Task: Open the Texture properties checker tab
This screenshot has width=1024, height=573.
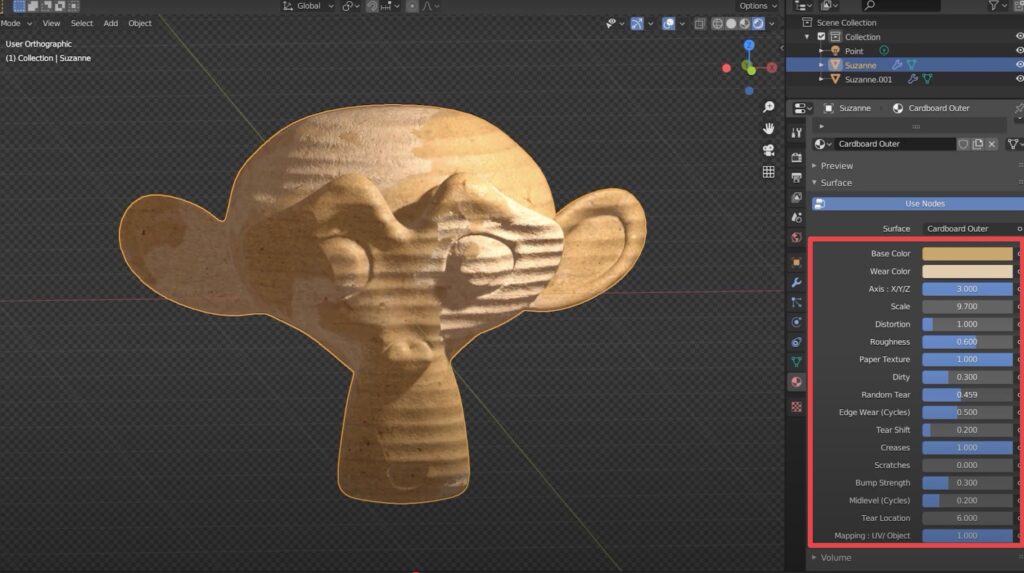Action: coord(797,406)
